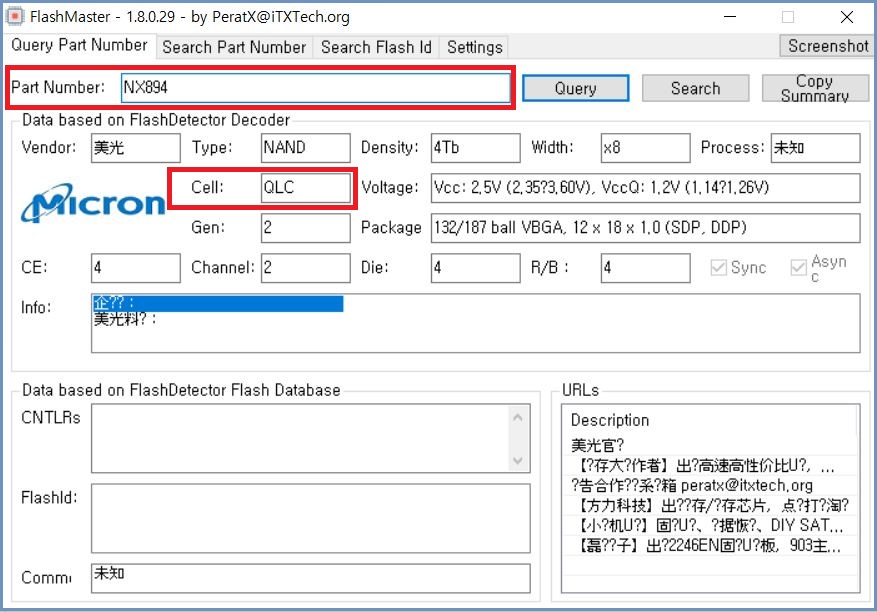Click the Cell field showing QLC
Viewport: 877px width, 612px height.
pos(306,187)
